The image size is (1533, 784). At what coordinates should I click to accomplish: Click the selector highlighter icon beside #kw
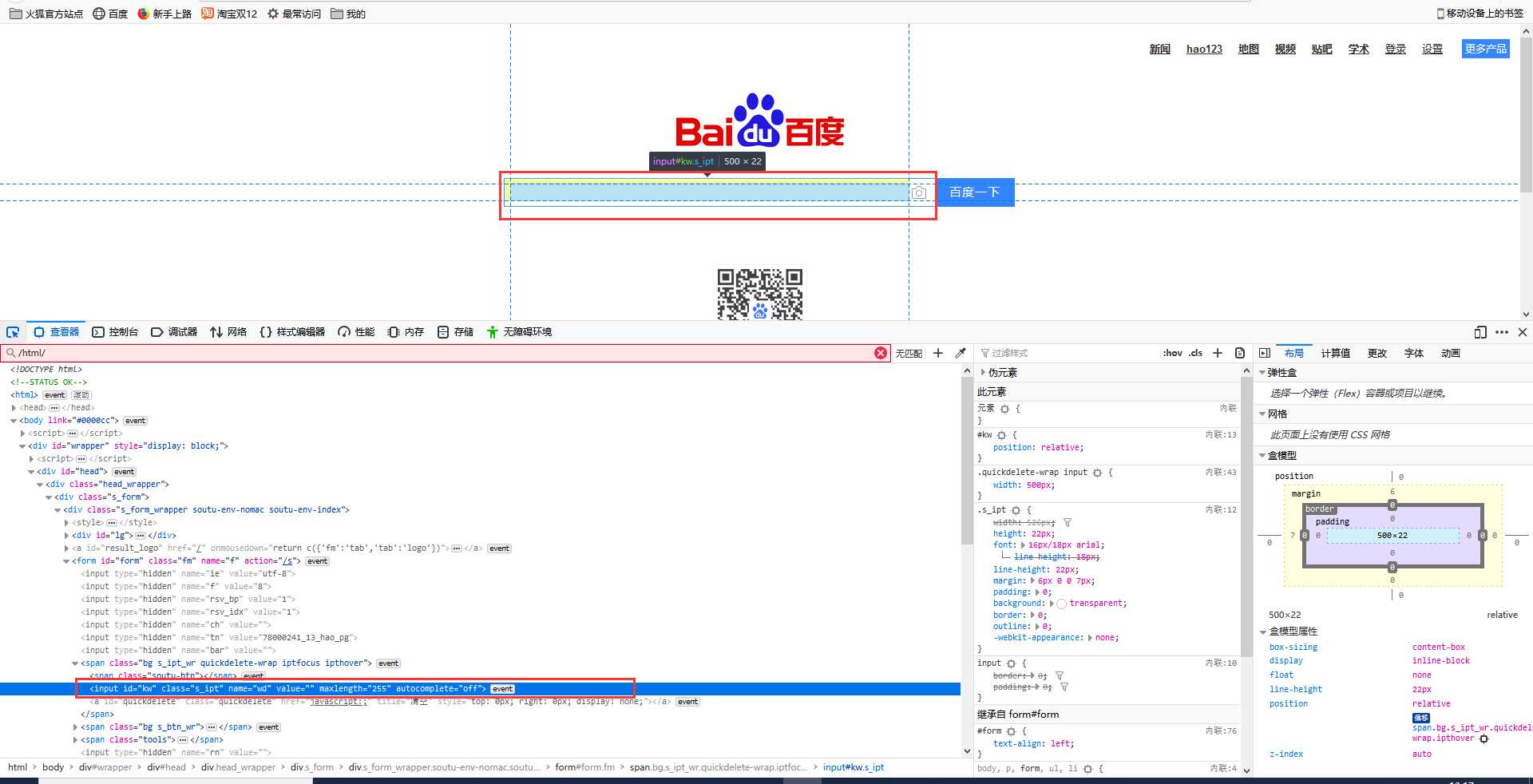(1001, 435)
